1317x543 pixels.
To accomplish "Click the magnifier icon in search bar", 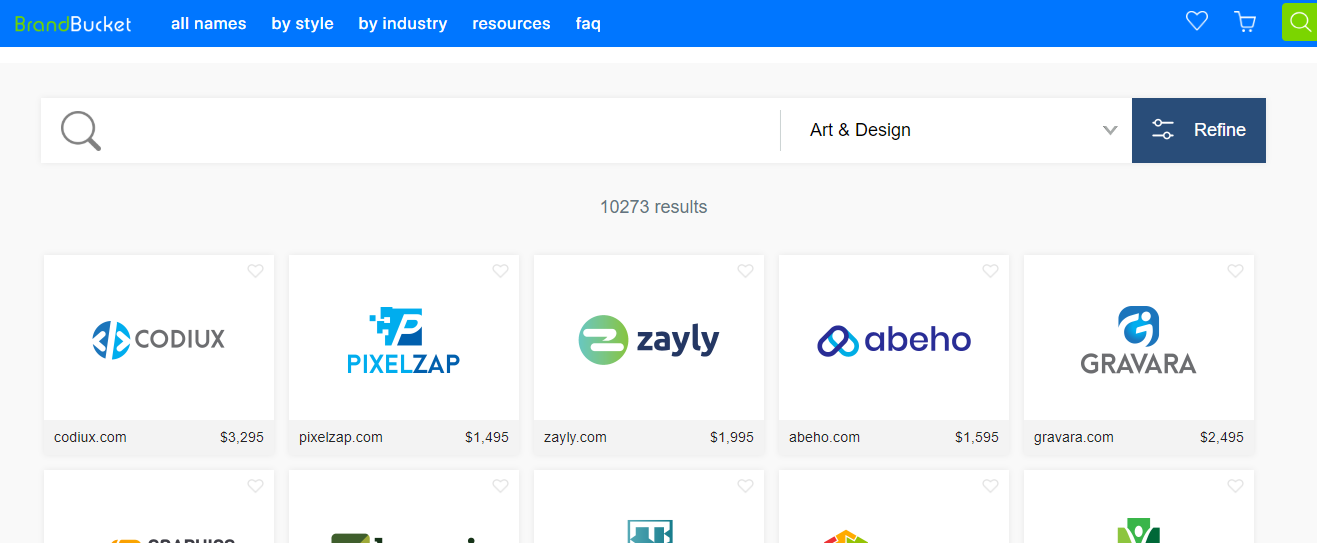I will pos(81,130).
